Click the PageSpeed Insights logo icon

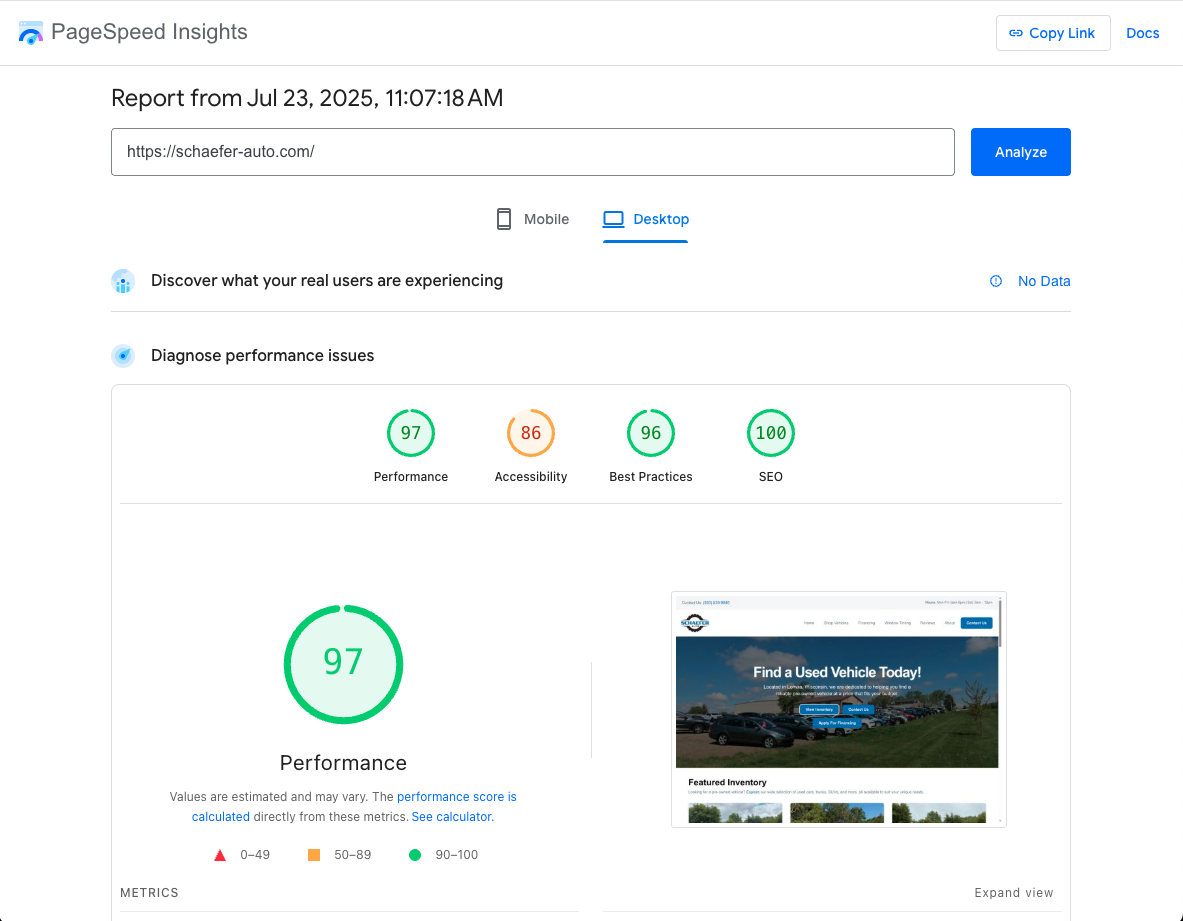32,33
